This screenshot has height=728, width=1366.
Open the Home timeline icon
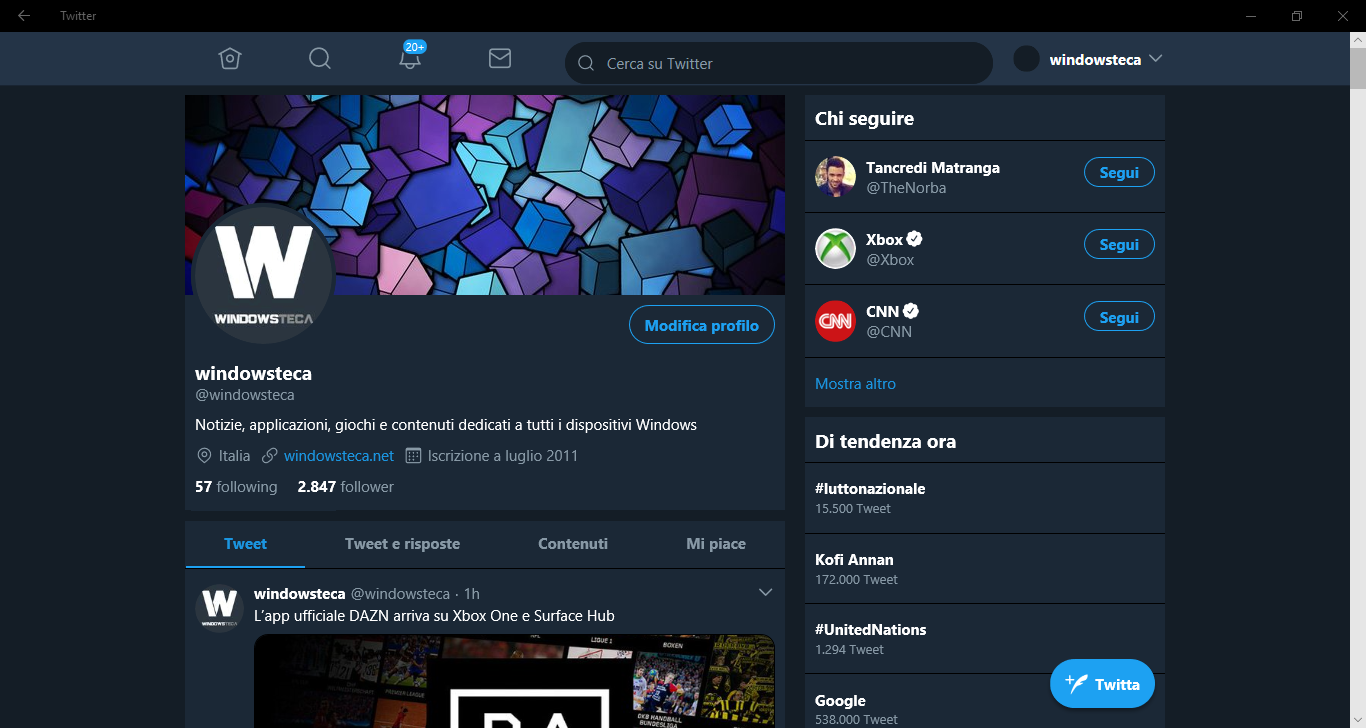click(x=230, y=59)
